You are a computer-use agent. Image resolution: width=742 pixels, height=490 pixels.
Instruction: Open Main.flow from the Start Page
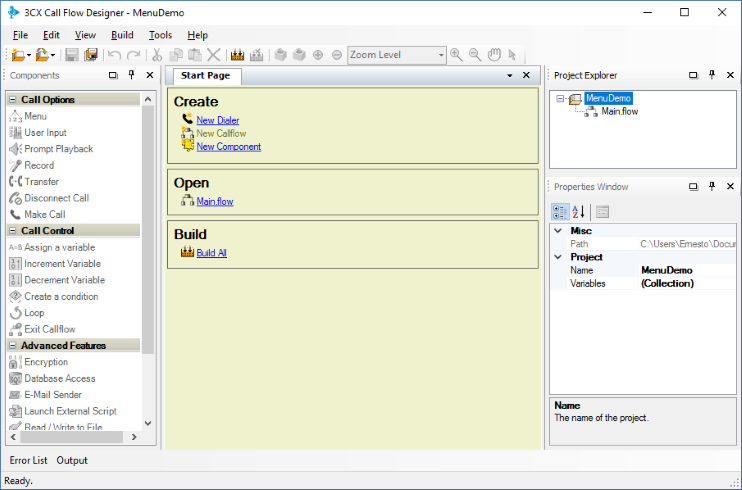[x=215, y=202]
